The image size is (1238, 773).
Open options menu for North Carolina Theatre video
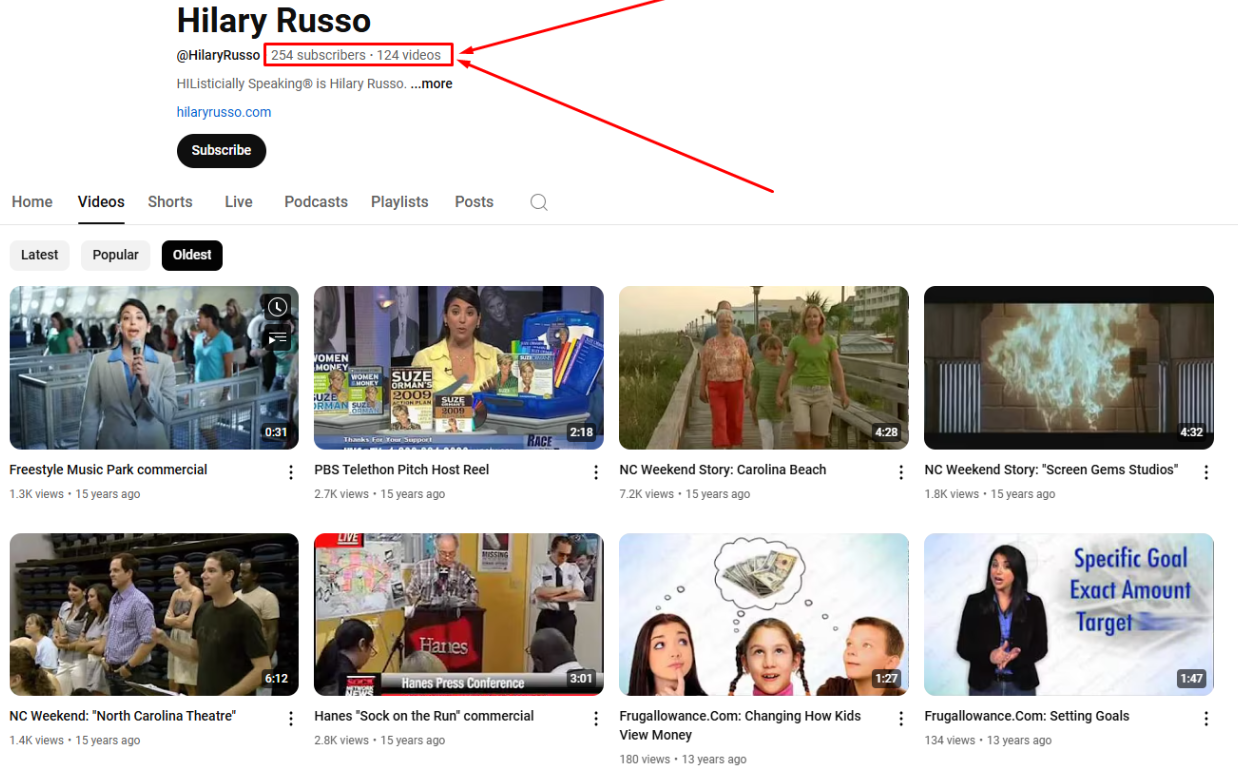[x=291, y=718]
